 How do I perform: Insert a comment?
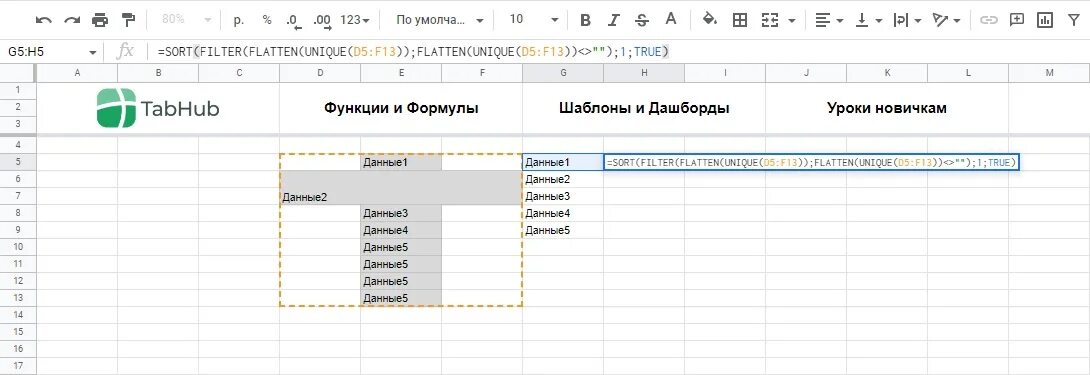pos(1017,19)
